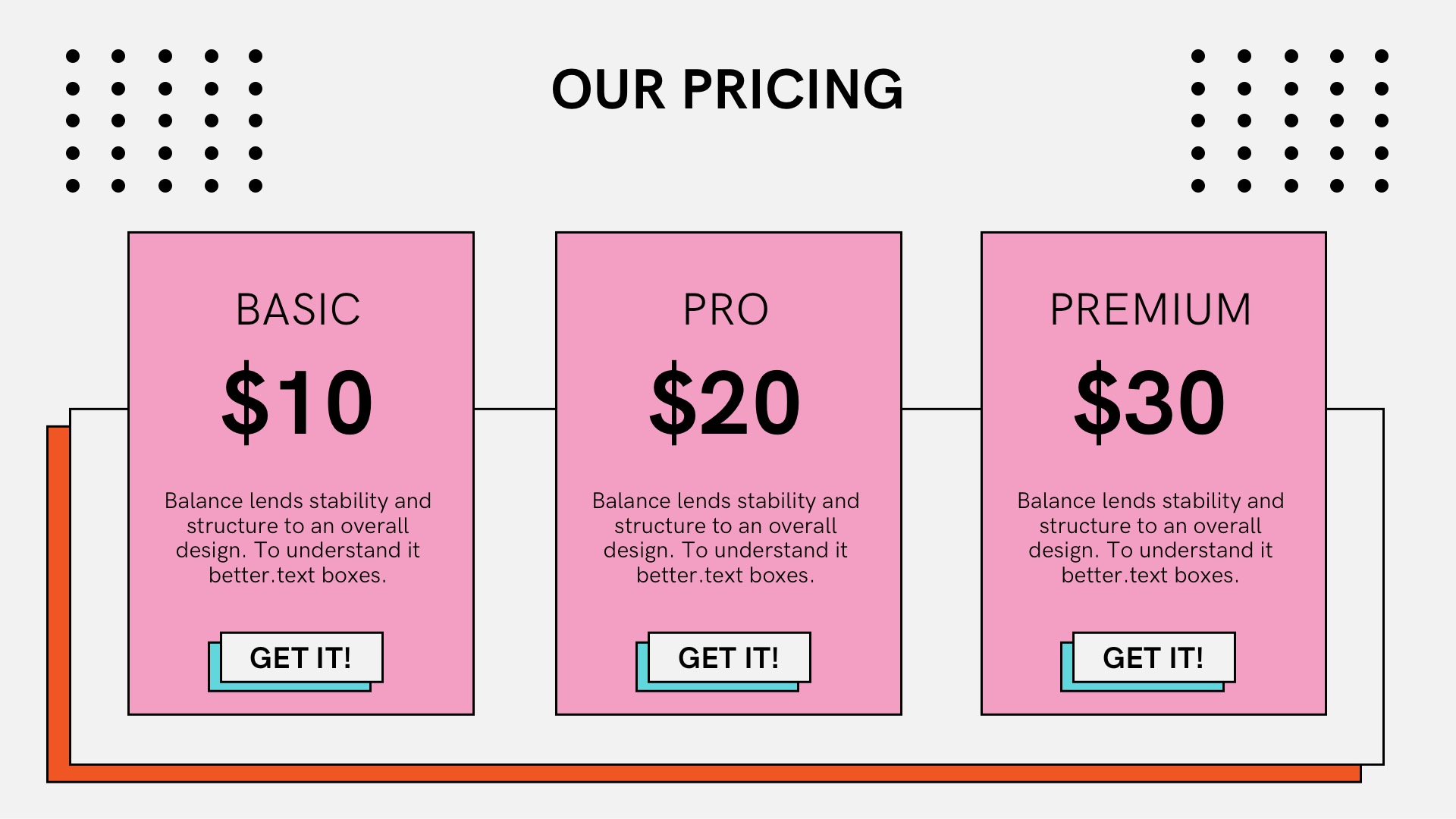The width and height of the screenshot is (1456, 819).
Task: Click the $10 price text
Action: tap(297, 402)
